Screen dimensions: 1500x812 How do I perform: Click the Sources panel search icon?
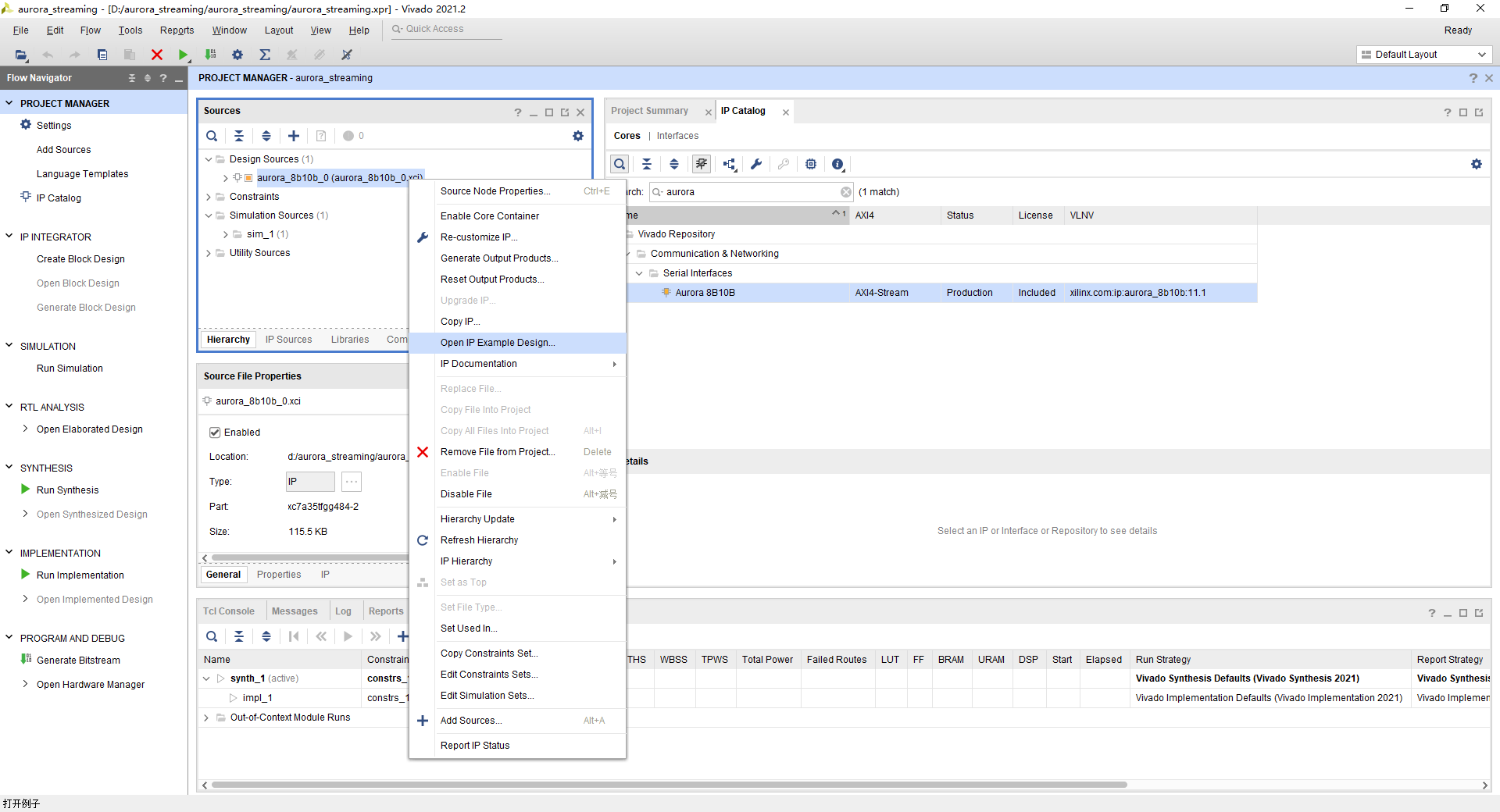point(212,136)
